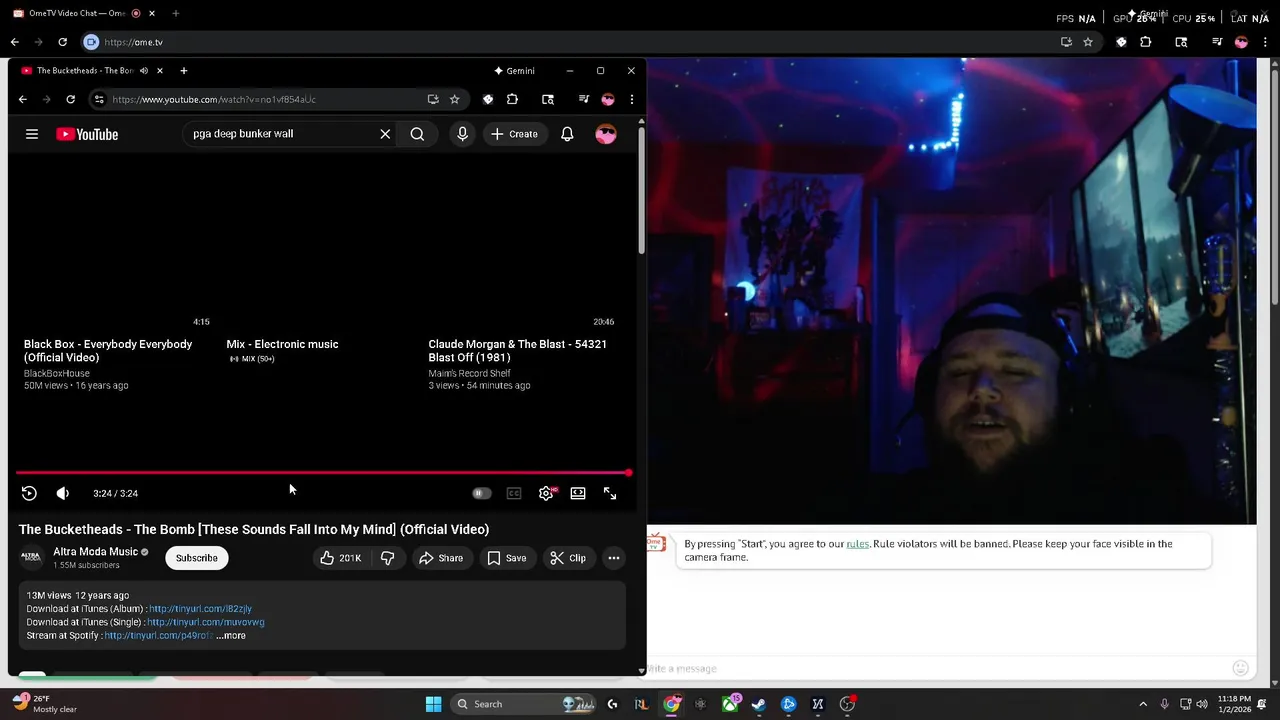Image resolution: width=1280 pixels, height=720 pixels.
Task: Dislike the video with thumbs down
Action: (388, 558)
